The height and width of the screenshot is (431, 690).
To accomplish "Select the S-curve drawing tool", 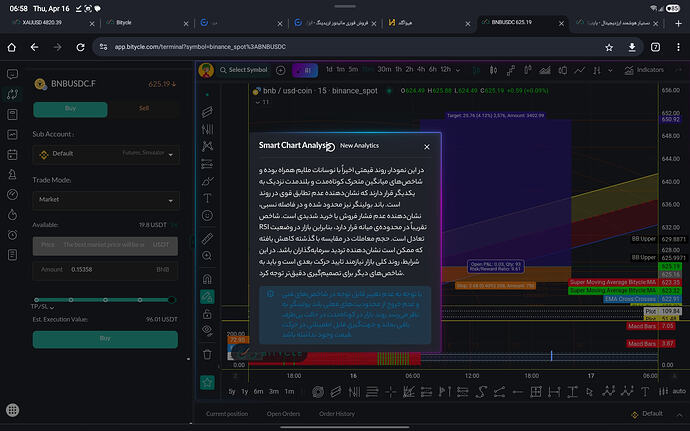I will pos(481,391).
